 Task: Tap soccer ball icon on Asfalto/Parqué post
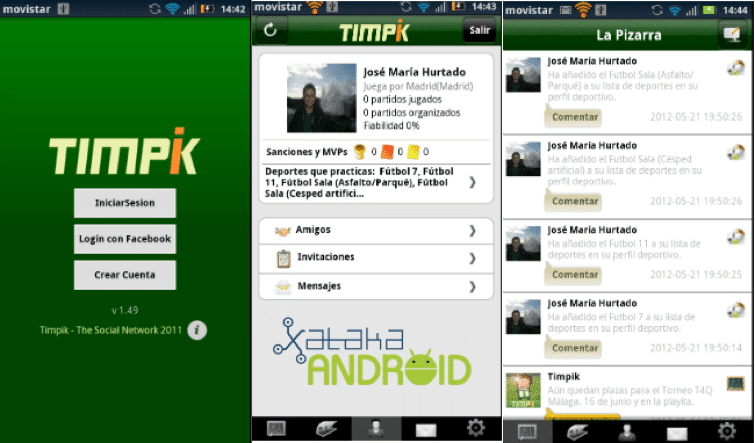(x=736, y=68)
